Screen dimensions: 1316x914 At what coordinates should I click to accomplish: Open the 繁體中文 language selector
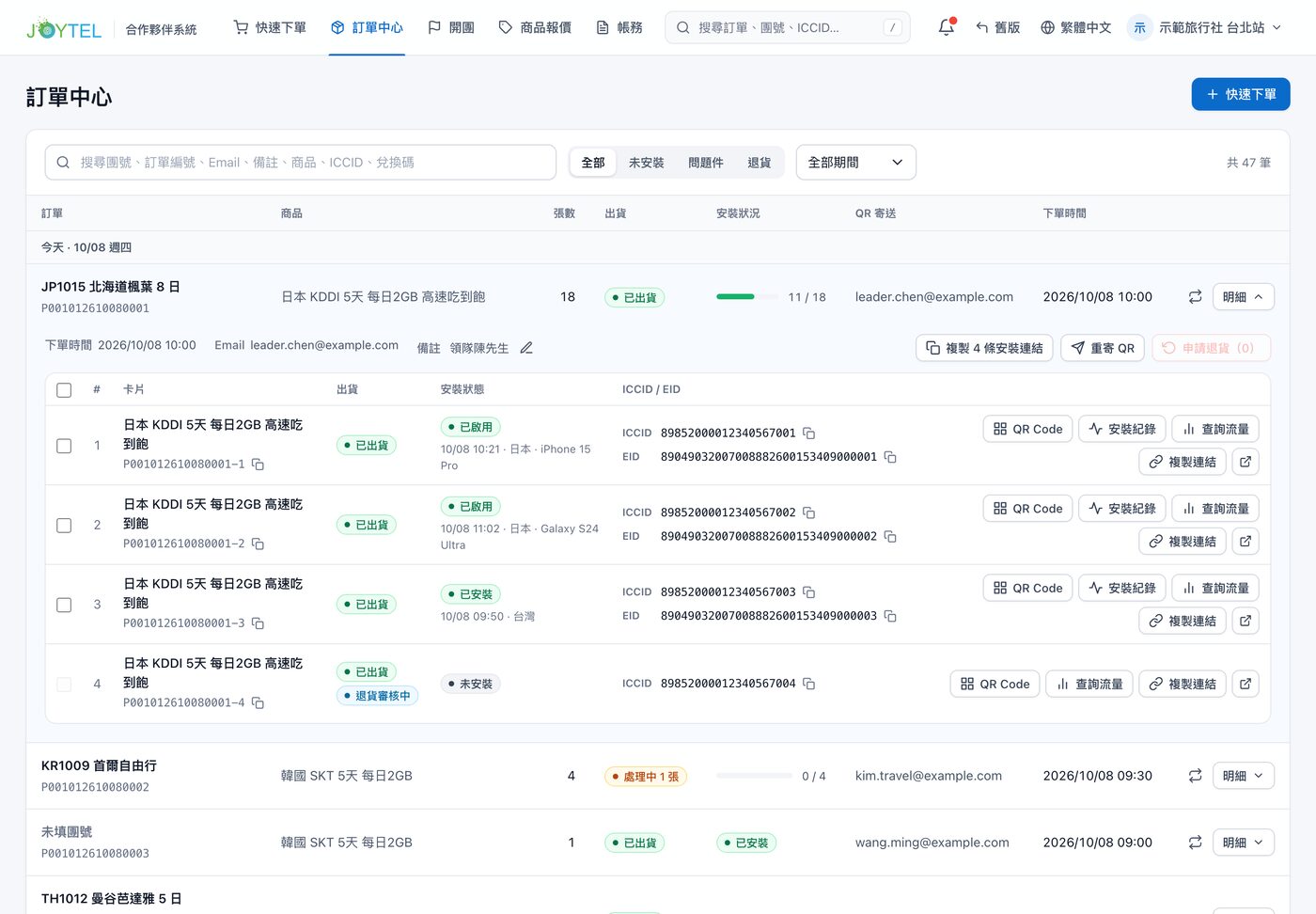(x=1075, y=28)
